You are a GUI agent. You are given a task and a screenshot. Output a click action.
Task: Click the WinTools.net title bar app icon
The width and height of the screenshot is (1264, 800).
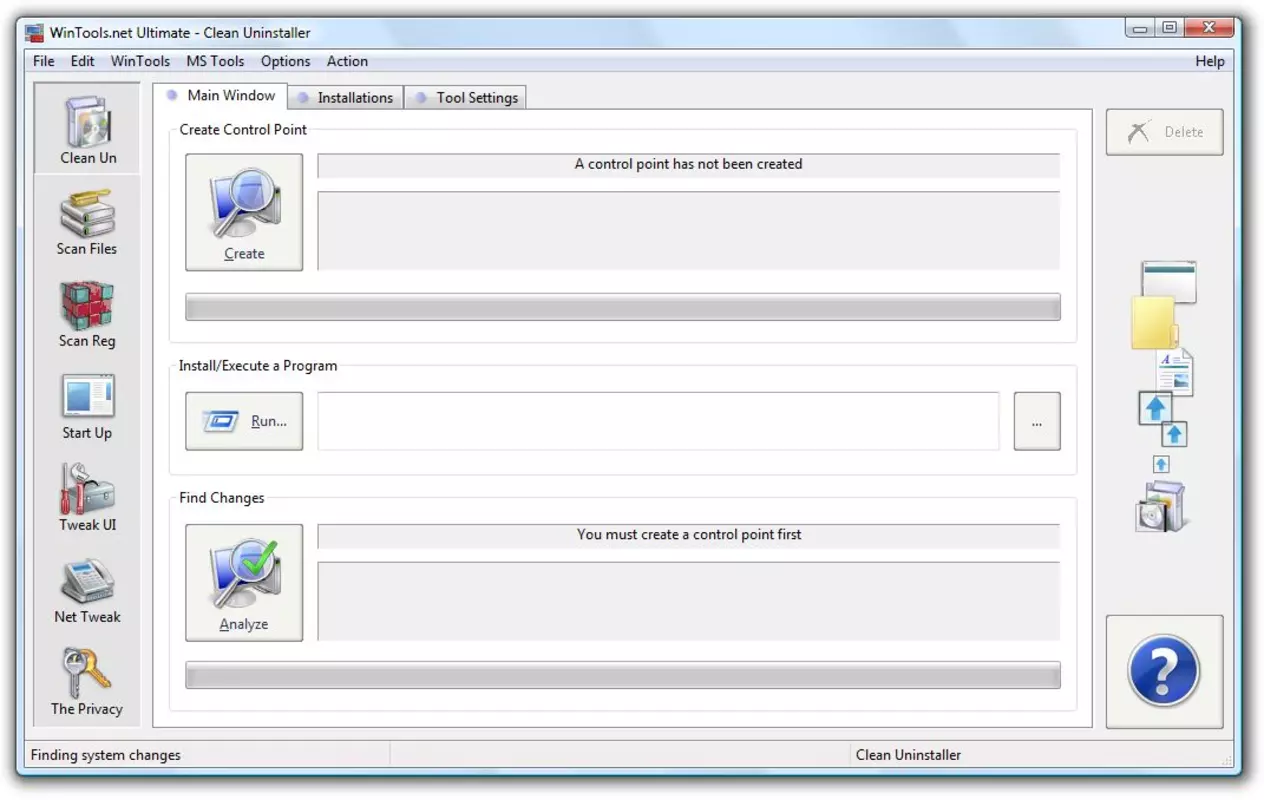point(34,32)
